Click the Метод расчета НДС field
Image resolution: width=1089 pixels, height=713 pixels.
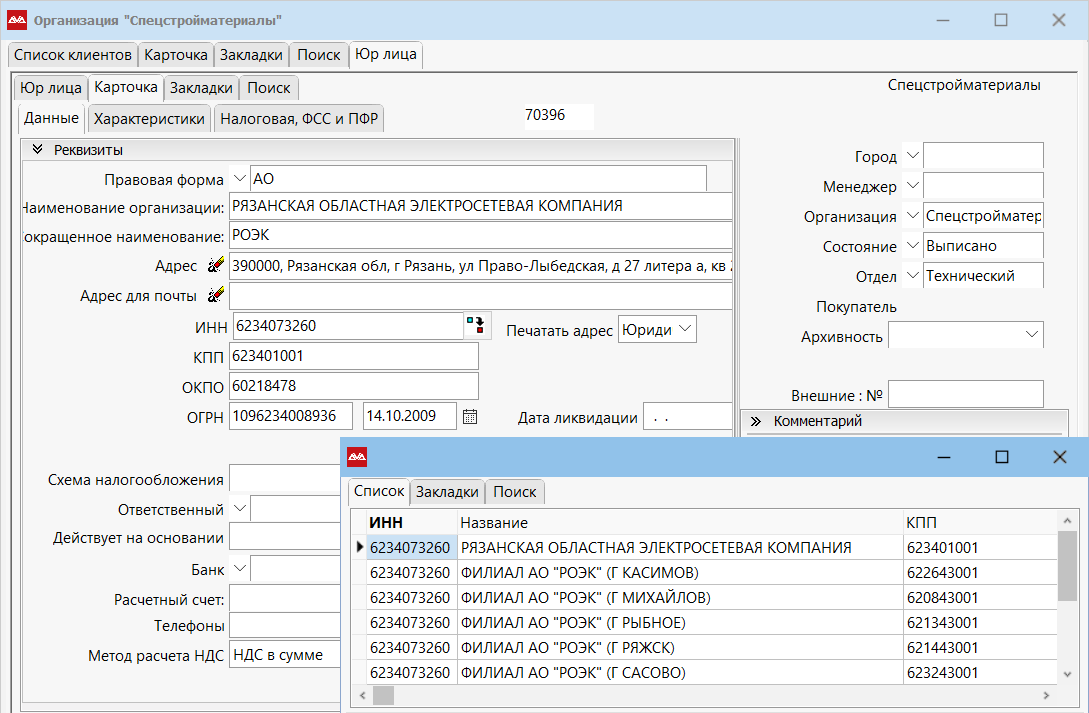(285, 655)
